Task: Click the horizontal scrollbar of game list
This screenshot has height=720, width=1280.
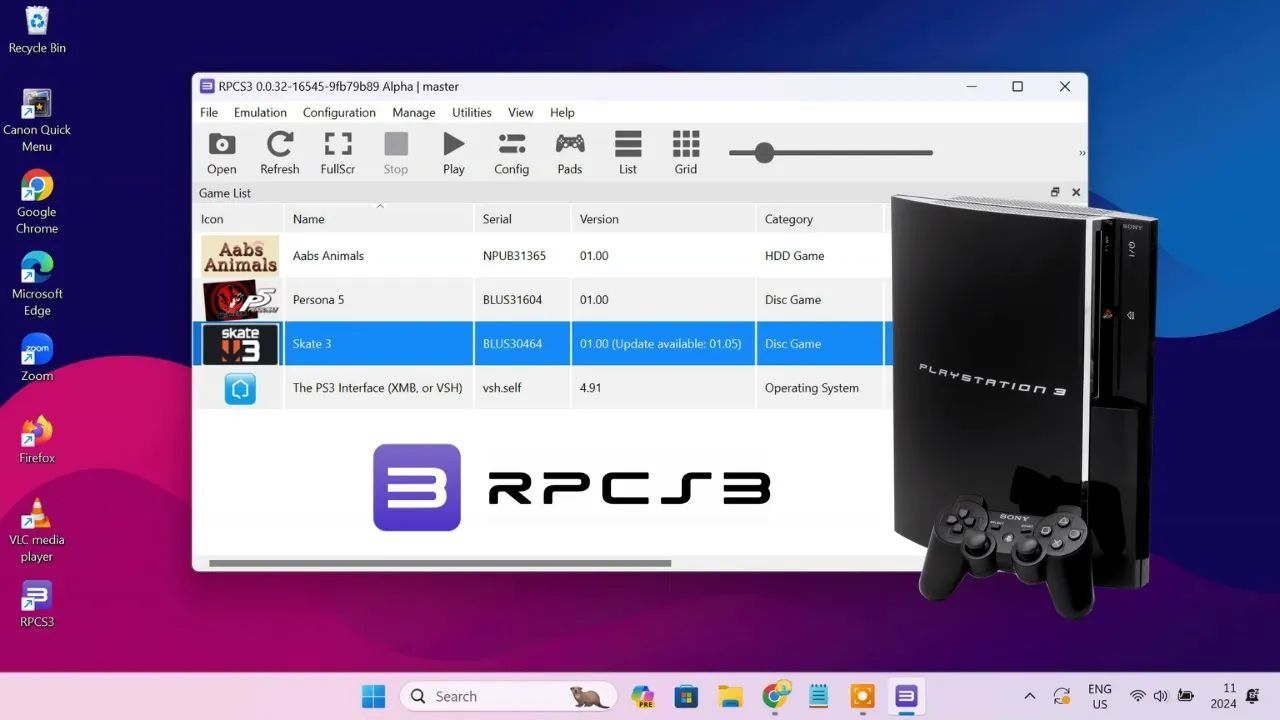Action: (x=440, y=563)
